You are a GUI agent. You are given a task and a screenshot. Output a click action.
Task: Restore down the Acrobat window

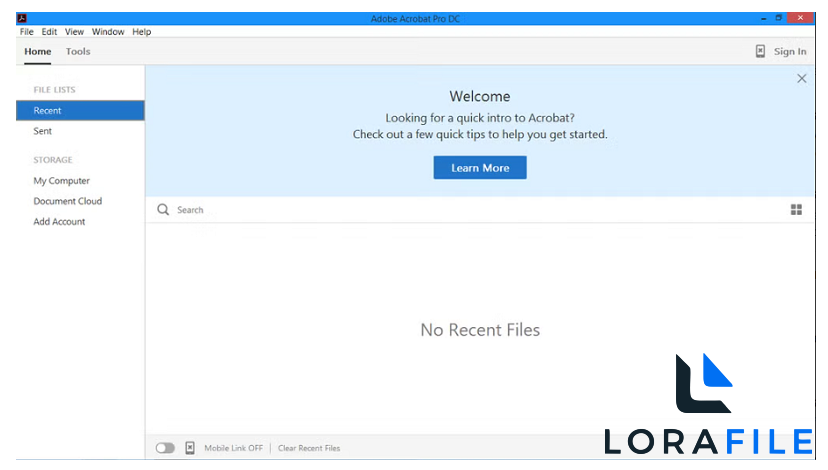778,18
